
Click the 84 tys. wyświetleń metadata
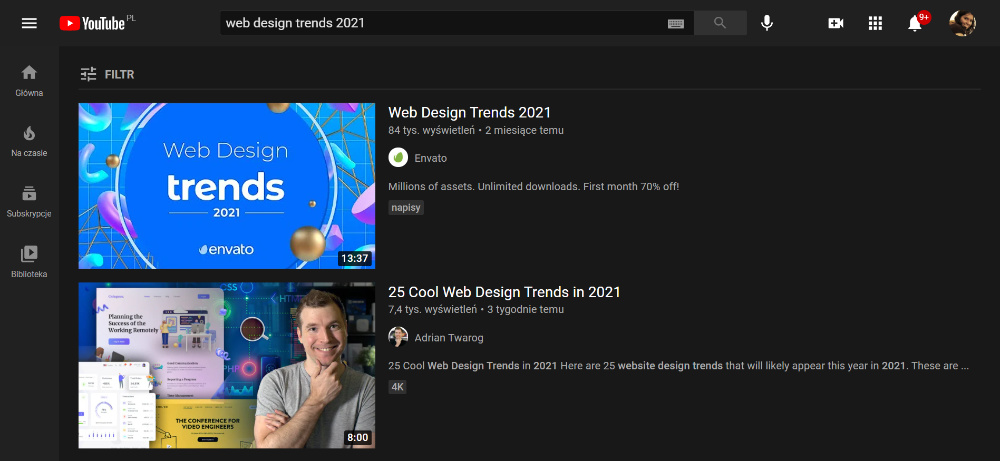[432, 131]
